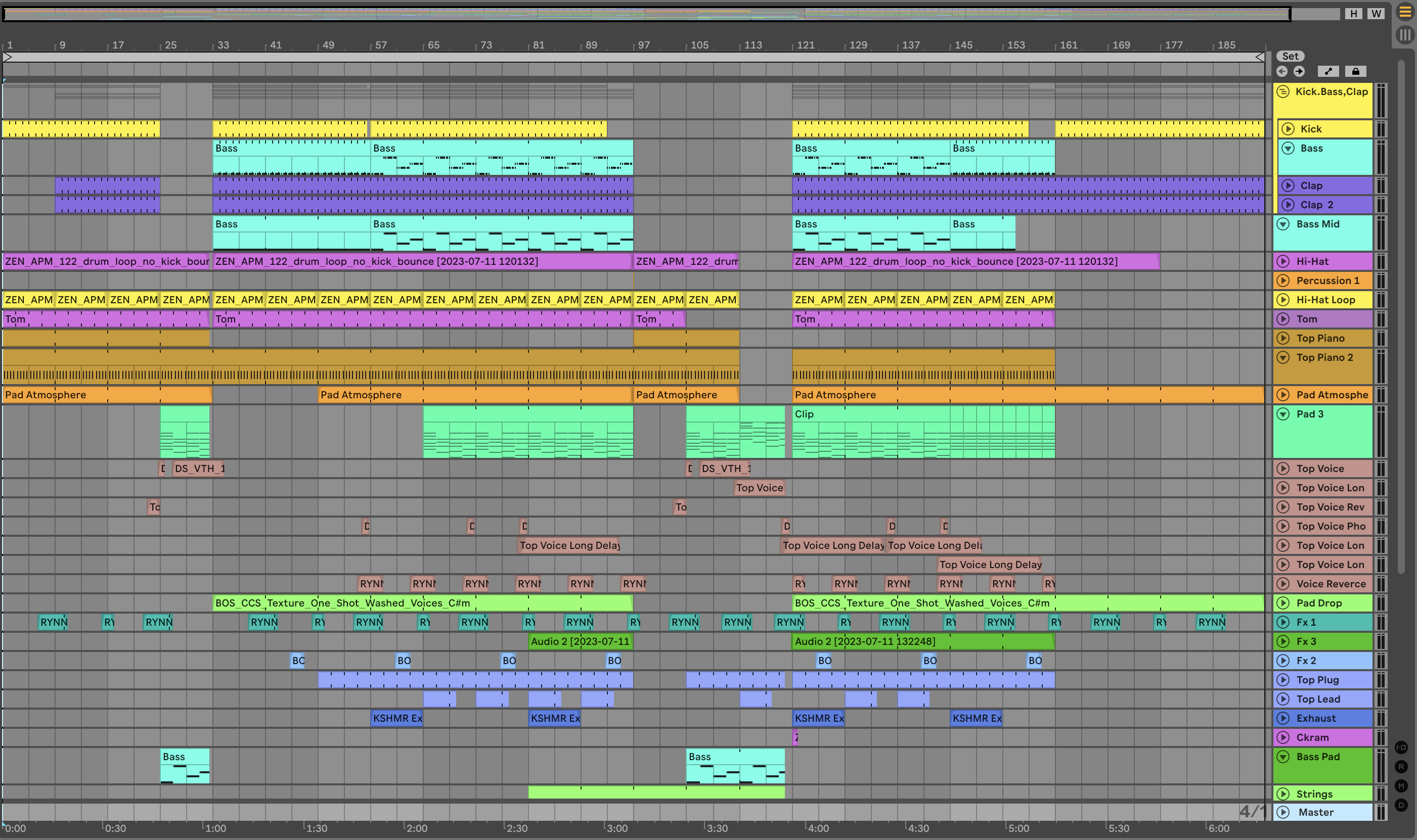Unfold the Exhaust track

click(x=1283, y=718)
